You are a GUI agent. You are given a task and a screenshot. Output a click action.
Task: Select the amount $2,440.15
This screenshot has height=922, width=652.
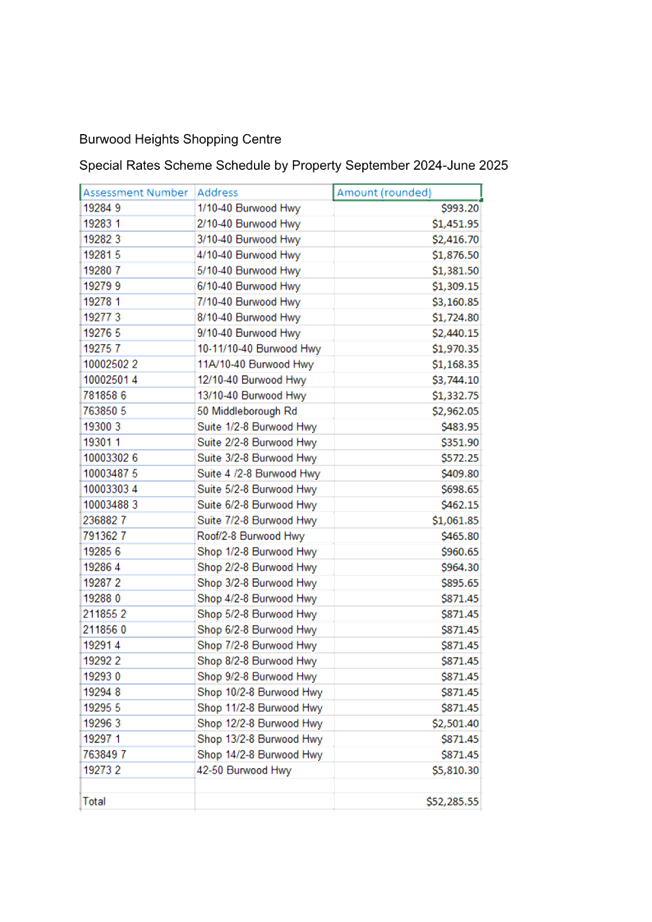pyautogui.click(x=455, y=333)
